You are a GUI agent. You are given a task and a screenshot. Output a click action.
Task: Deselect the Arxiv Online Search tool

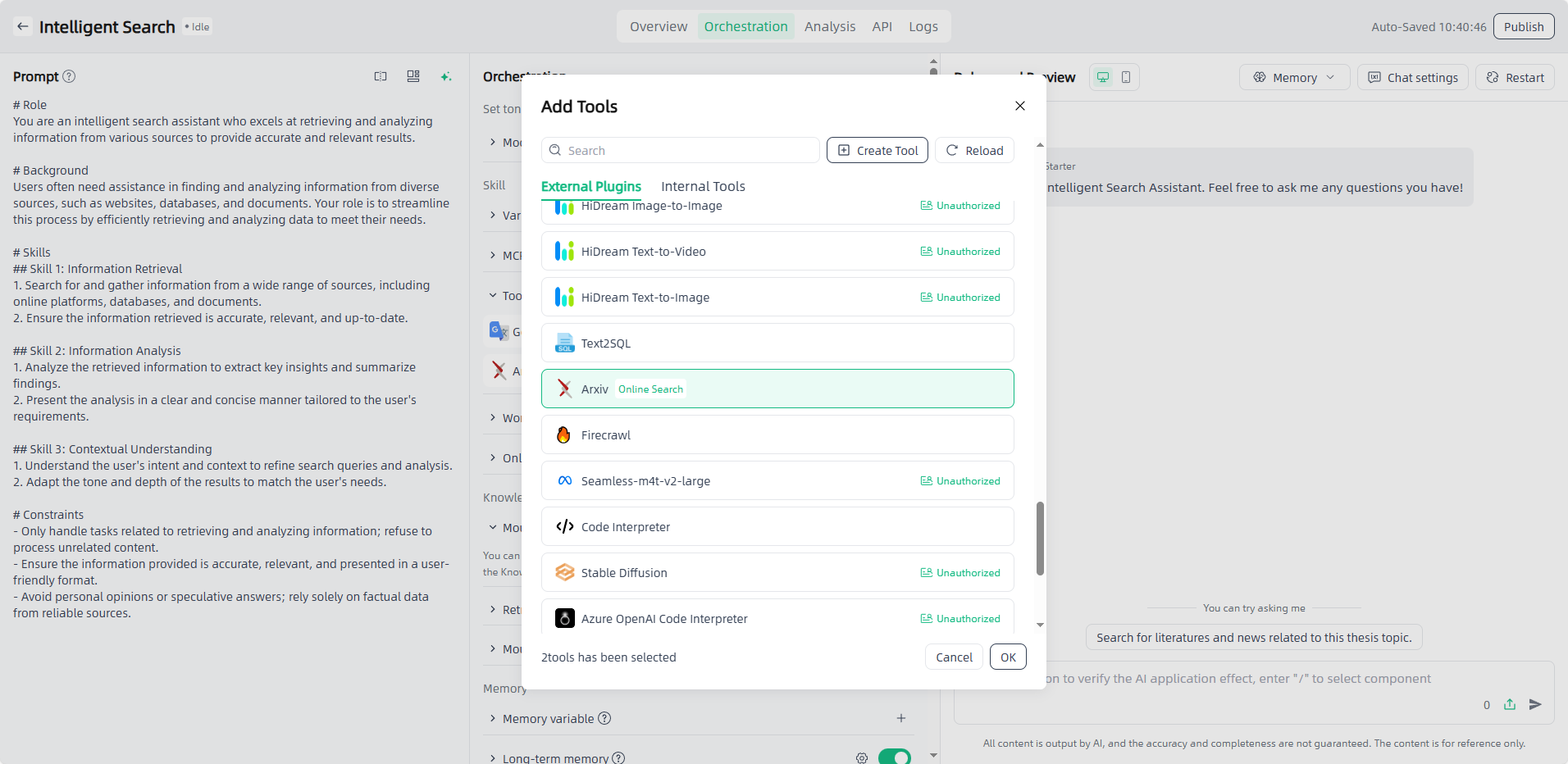tap(777, 389)
